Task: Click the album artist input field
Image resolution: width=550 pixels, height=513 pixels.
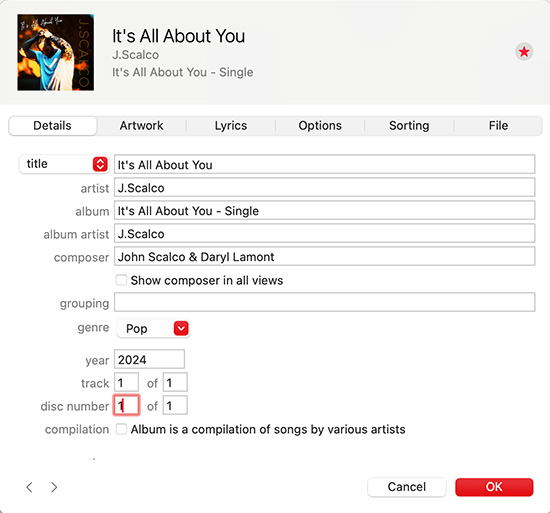Action: click(x=324, y=233)
